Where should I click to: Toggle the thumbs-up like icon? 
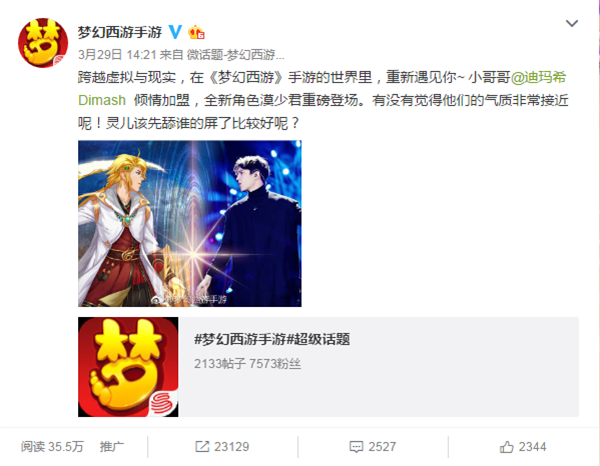tap(506, 446)
